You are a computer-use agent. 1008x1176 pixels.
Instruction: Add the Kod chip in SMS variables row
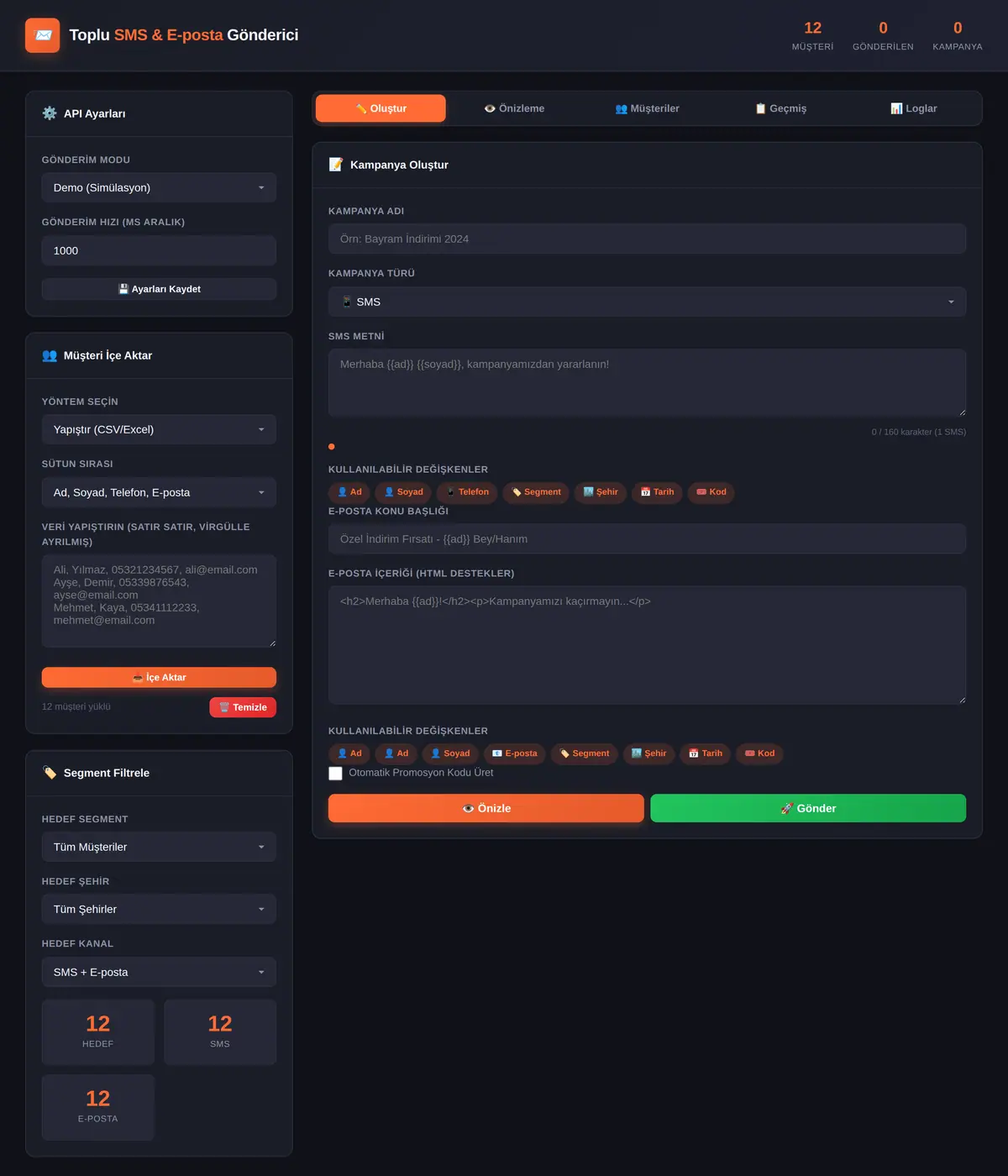pyautogui.click(x=711, y=492)
